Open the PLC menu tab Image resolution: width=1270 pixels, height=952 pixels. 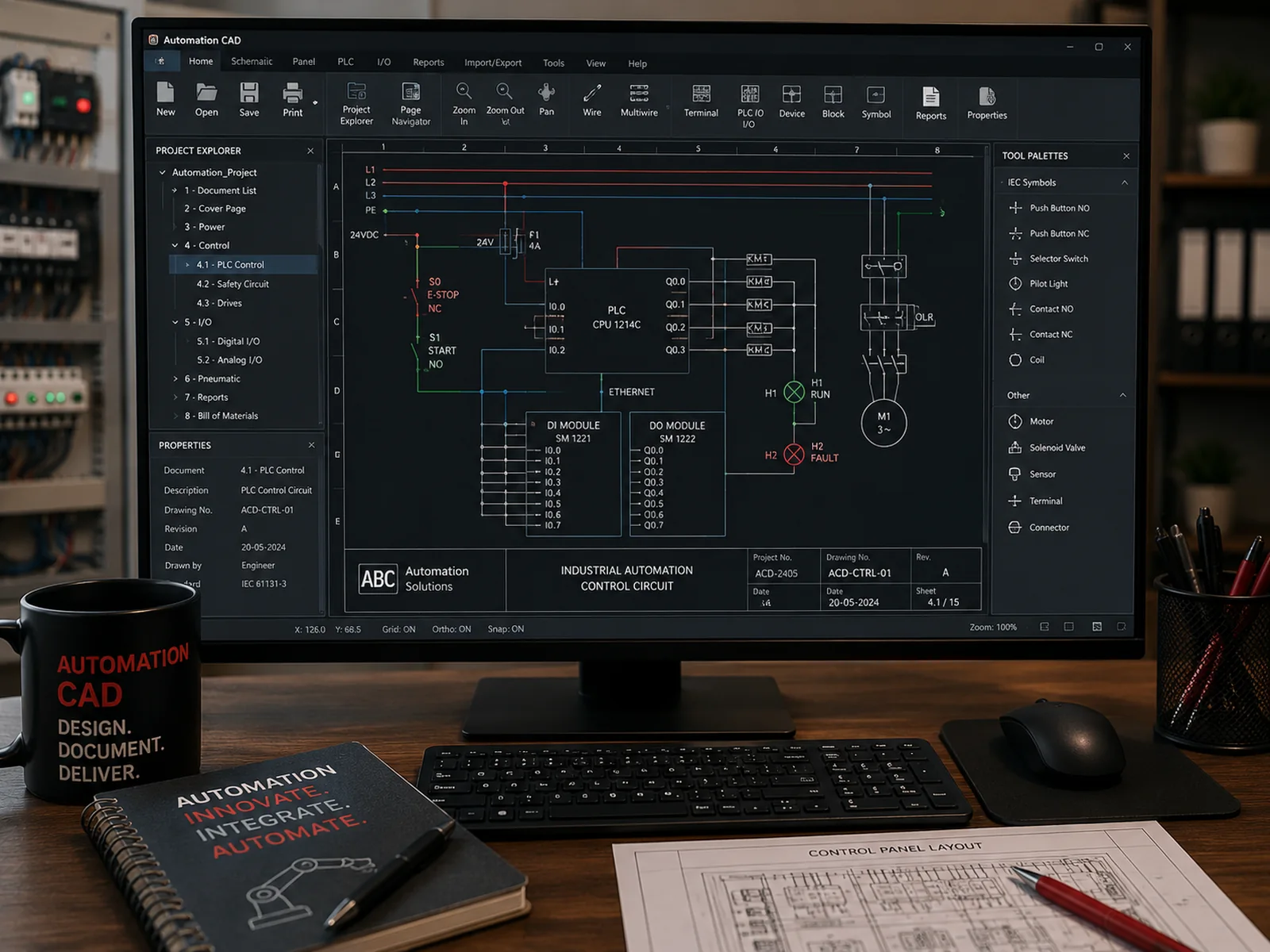click(346, 61)
